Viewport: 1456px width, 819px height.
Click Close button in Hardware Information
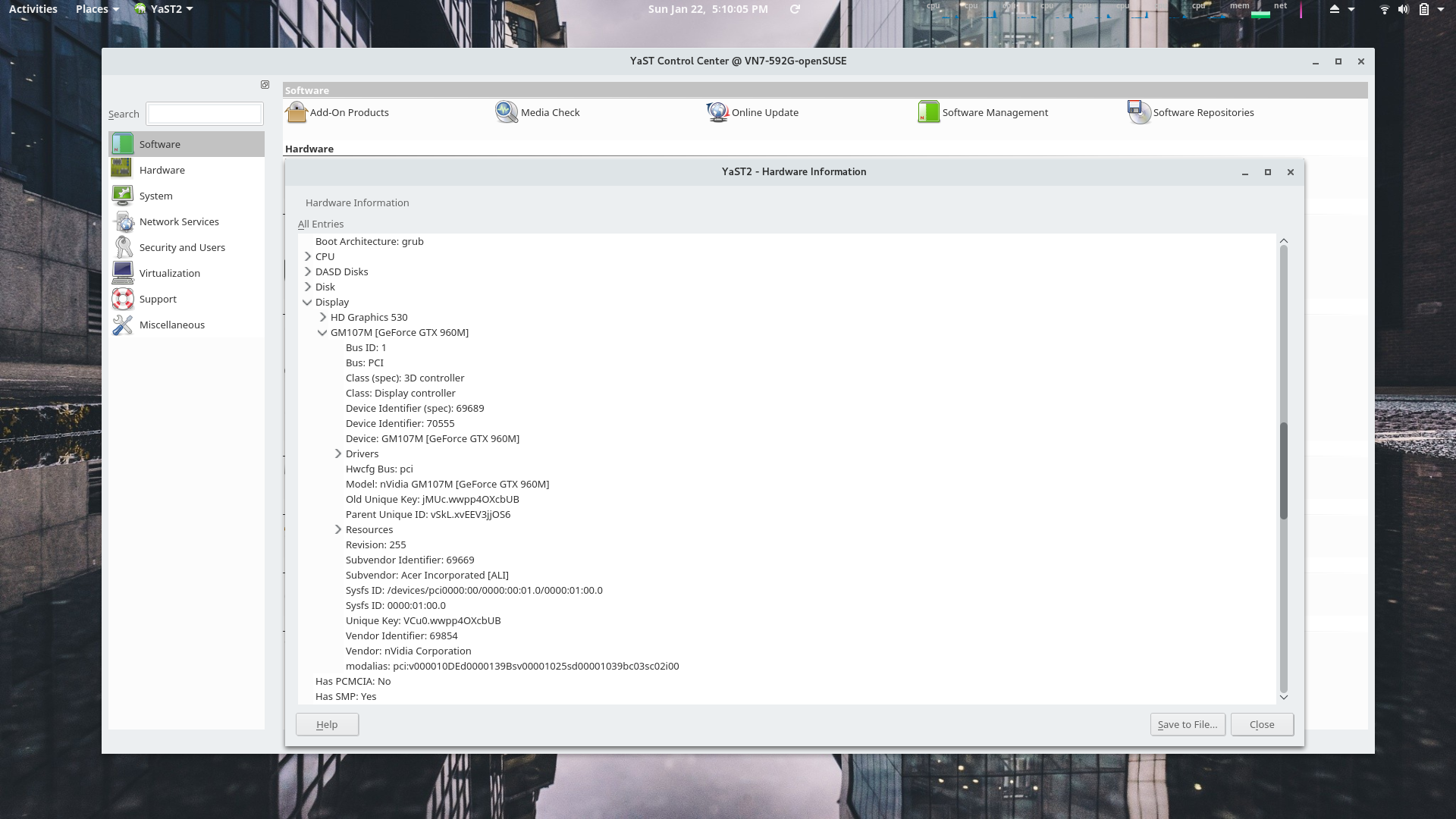[1262, 724]
